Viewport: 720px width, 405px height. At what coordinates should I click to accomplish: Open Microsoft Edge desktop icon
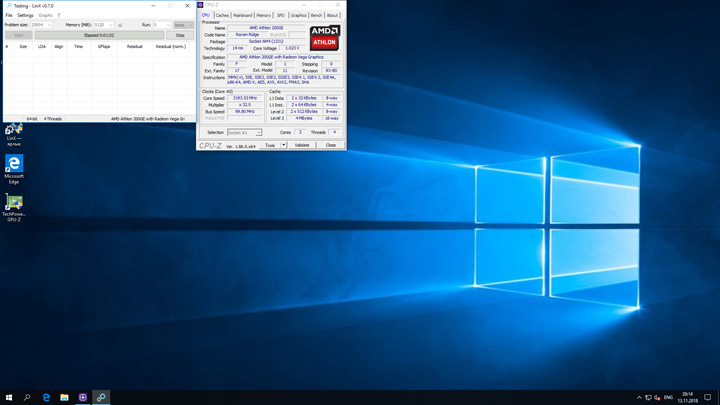(14, 165)
